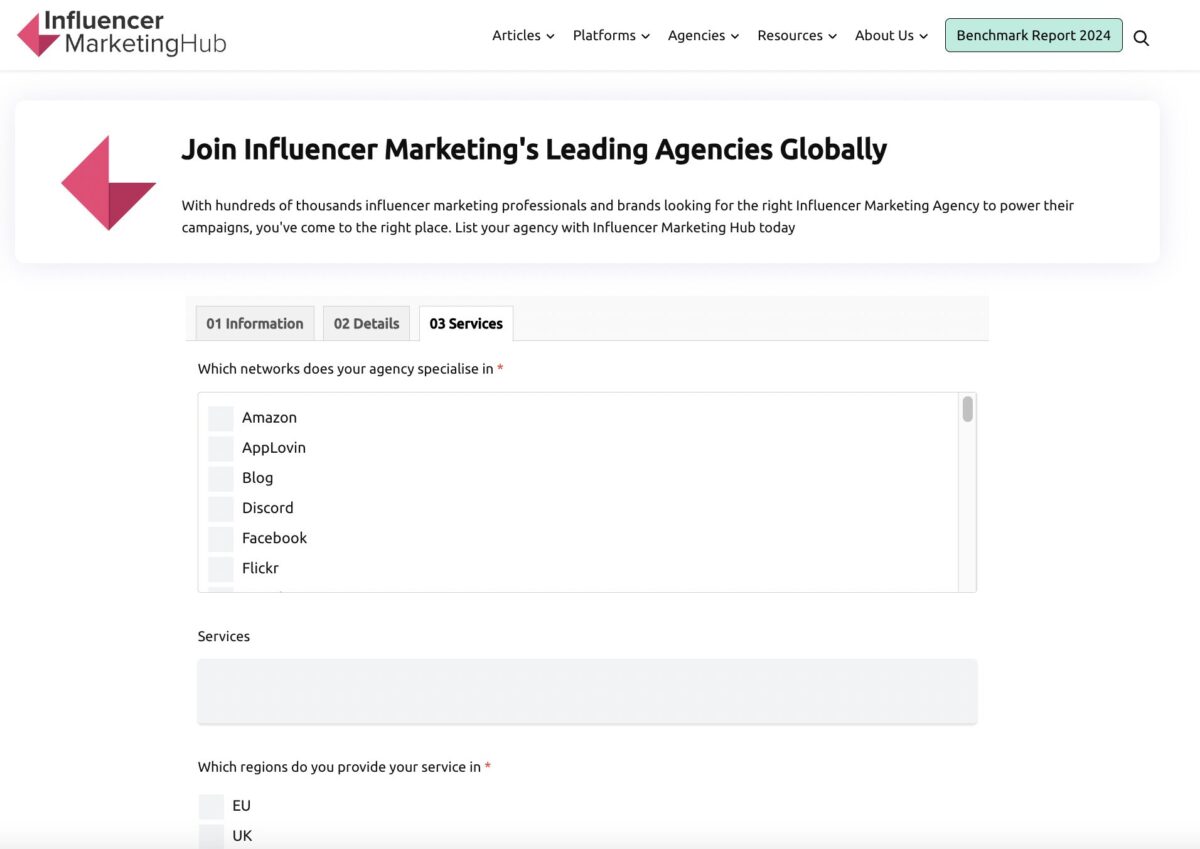Switch to the 01 Information tab
This screenshot has height=849, width=1200.
255,324
